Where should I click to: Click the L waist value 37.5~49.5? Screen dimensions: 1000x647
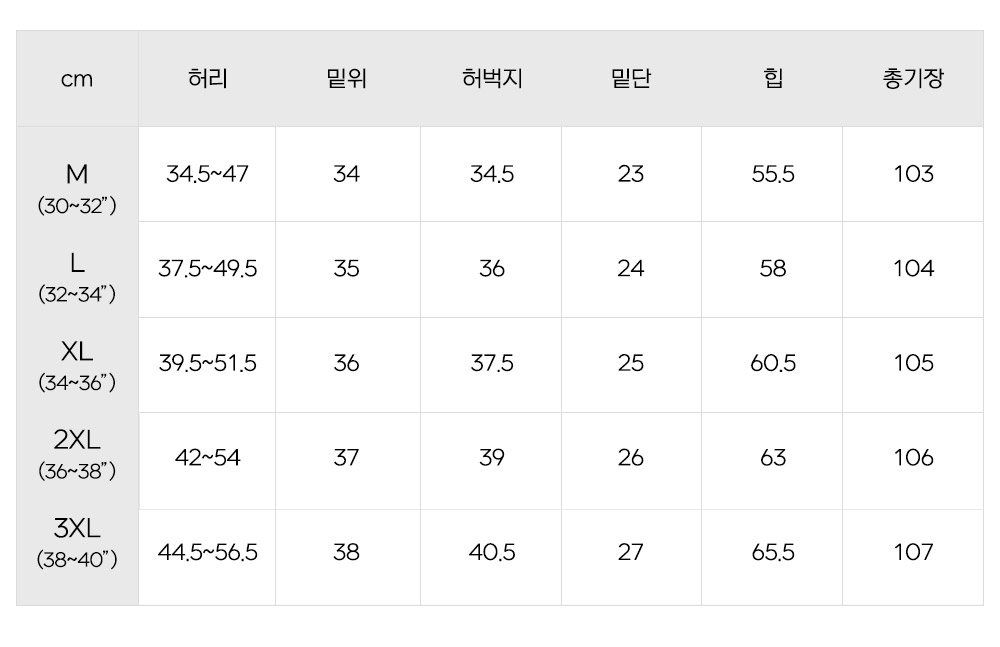click(x=207, y=269)
